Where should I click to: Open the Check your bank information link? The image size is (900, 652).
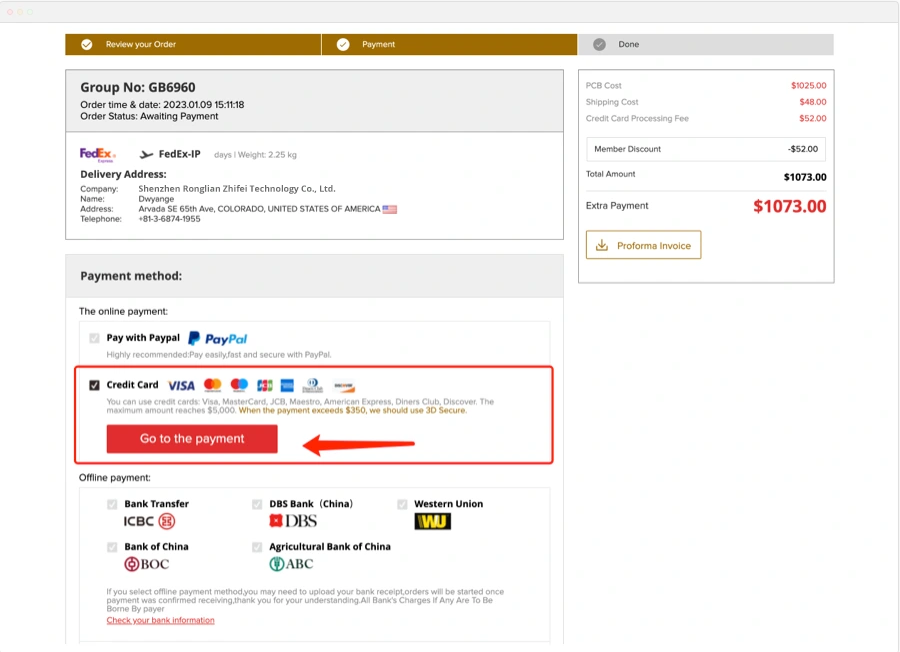[x=160, y=621]
